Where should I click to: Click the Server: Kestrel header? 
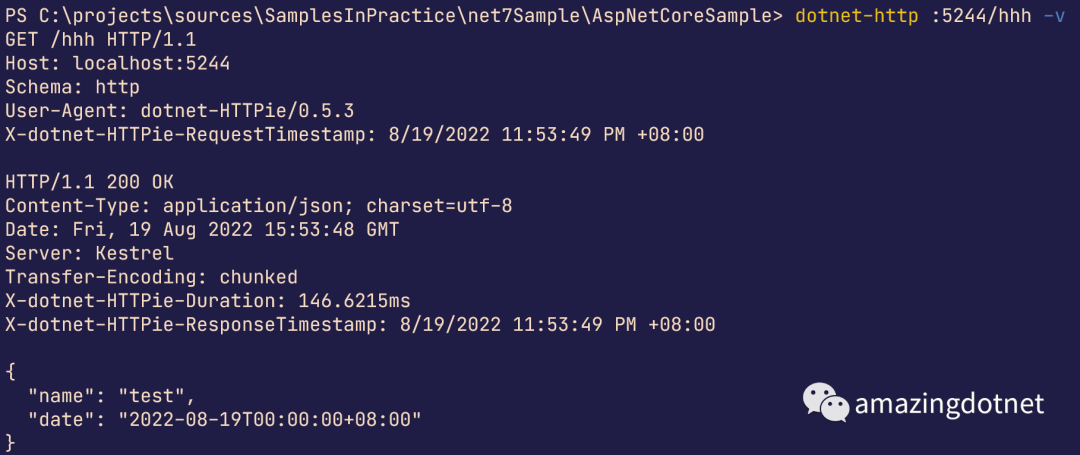(x=89, y=252)
